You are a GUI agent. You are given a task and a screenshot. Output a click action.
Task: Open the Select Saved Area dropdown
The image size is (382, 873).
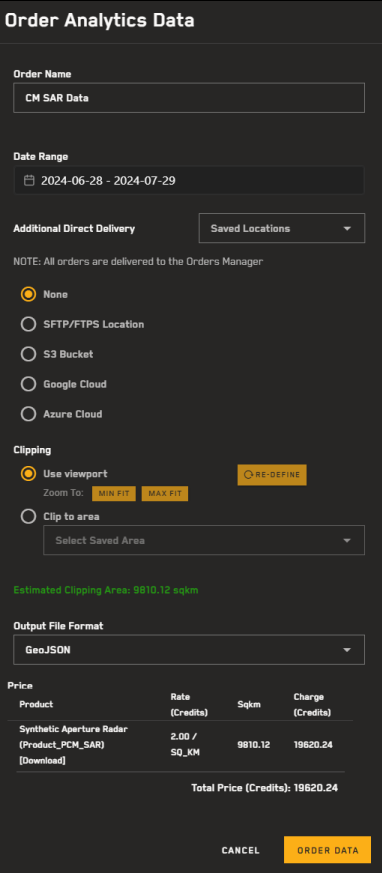204,540
